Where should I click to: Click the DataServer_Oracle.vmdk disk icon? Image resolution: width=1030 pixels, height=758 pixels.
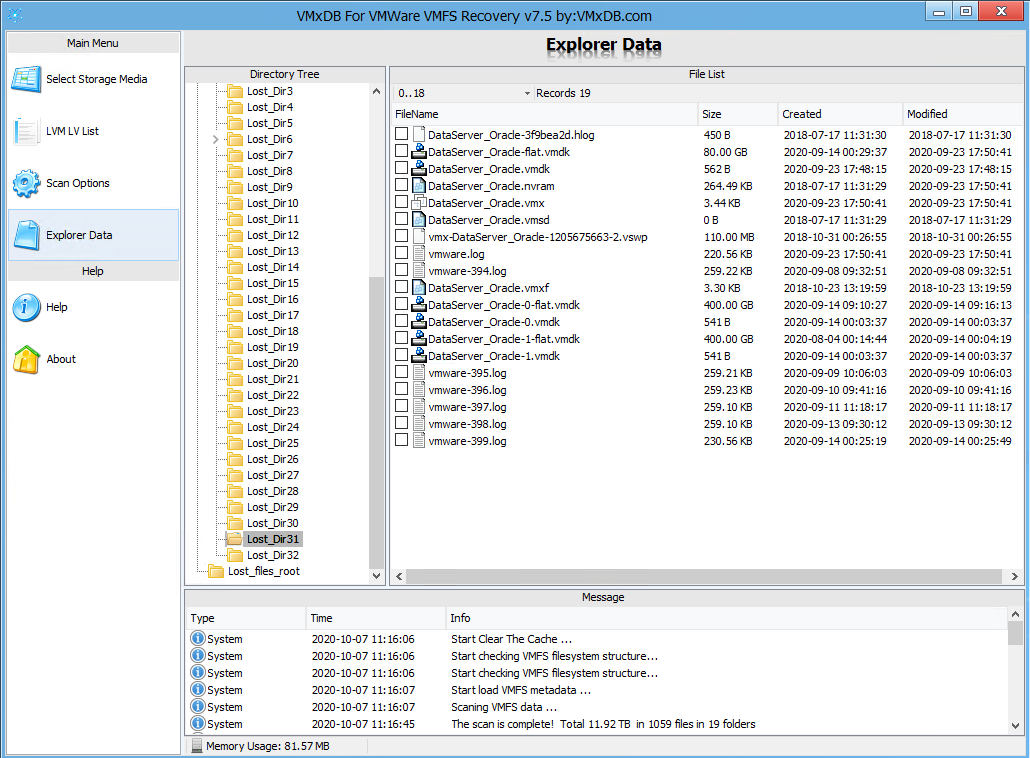pyautogui.click(x=418, y=169)
